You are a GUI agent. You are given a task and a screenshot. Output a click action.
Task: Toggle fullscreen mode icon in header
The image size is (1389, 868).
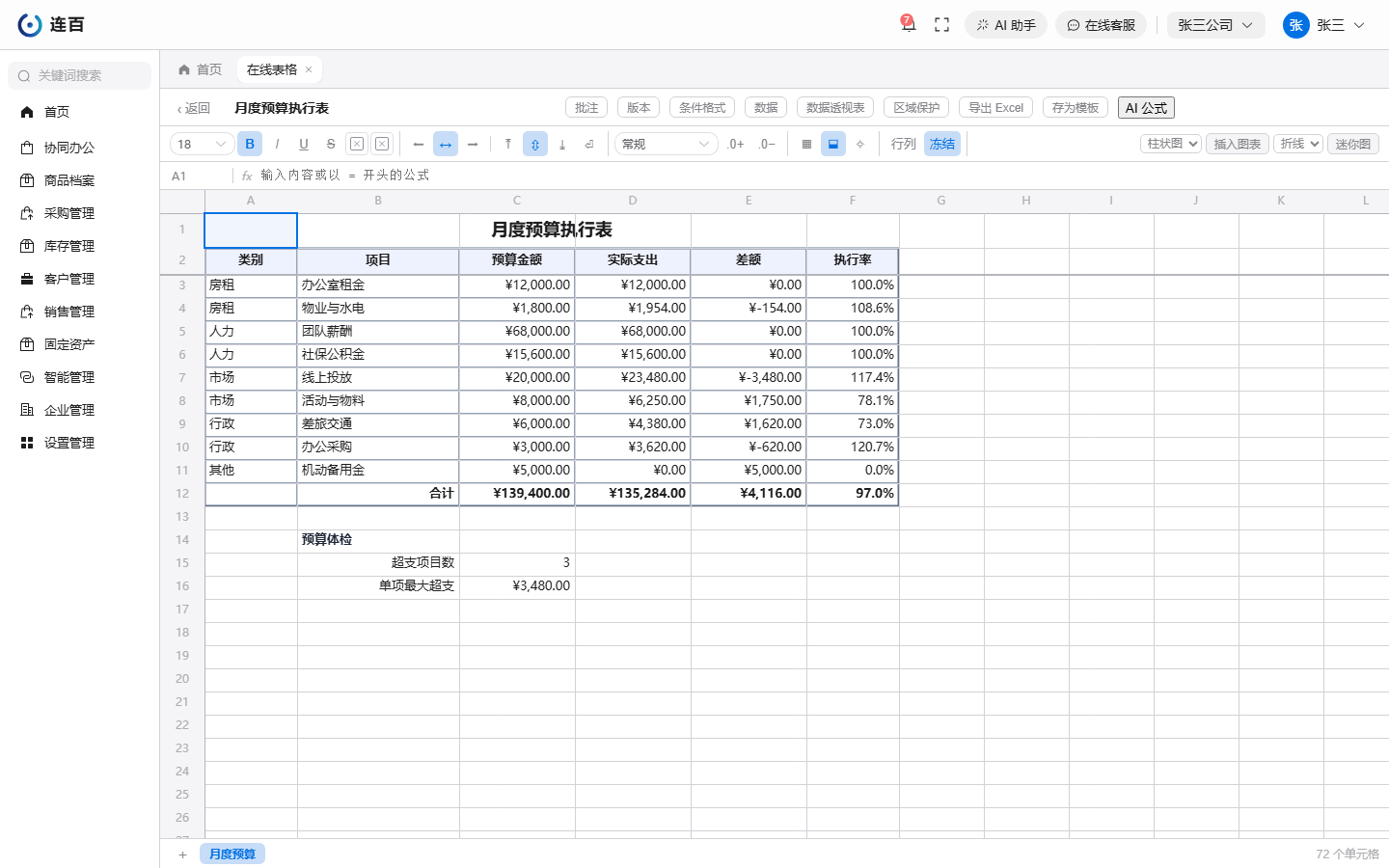click(942, 25)
